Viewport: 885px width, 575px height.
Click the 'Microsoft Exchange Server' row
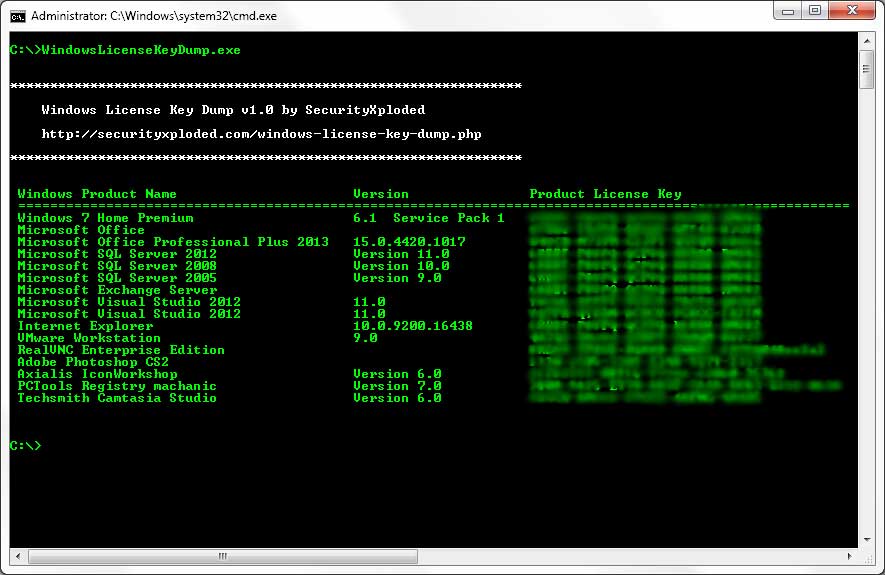pos(117,290)
